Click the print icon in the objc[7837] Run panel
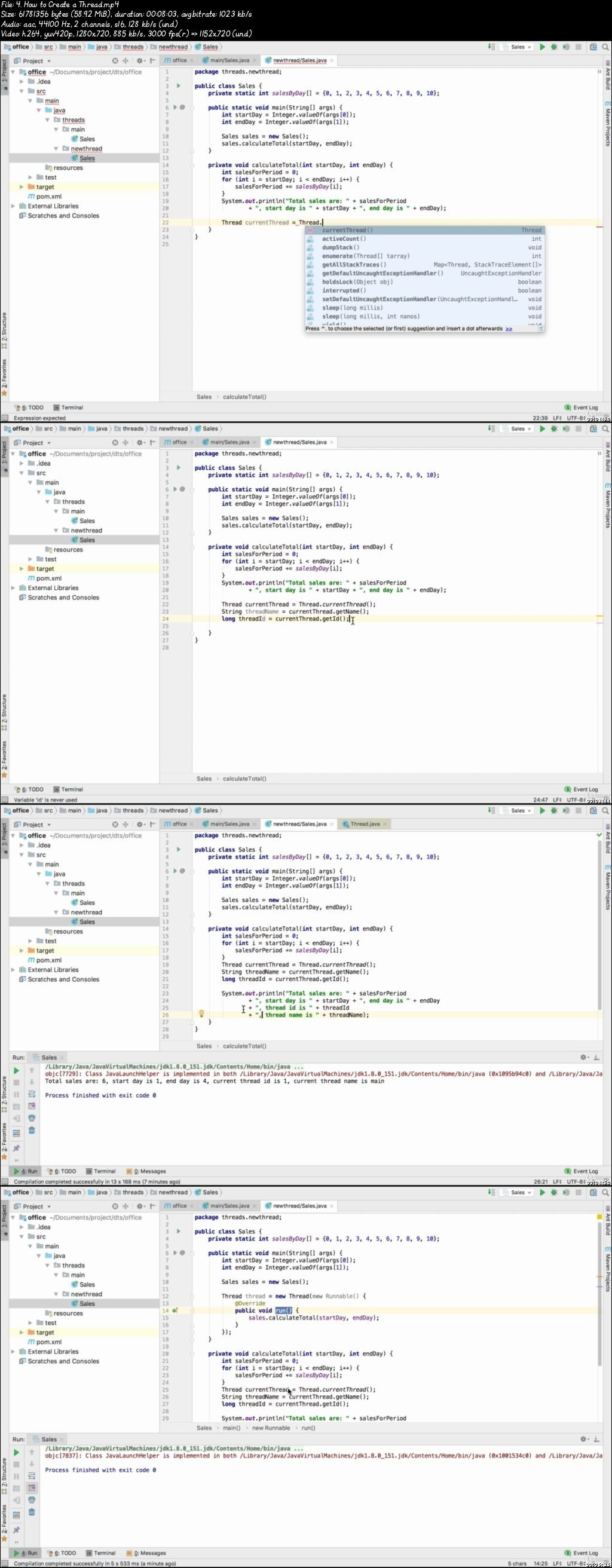Image resolution: width=612 pixels, height=1568 pixels. coord(32,1500)
